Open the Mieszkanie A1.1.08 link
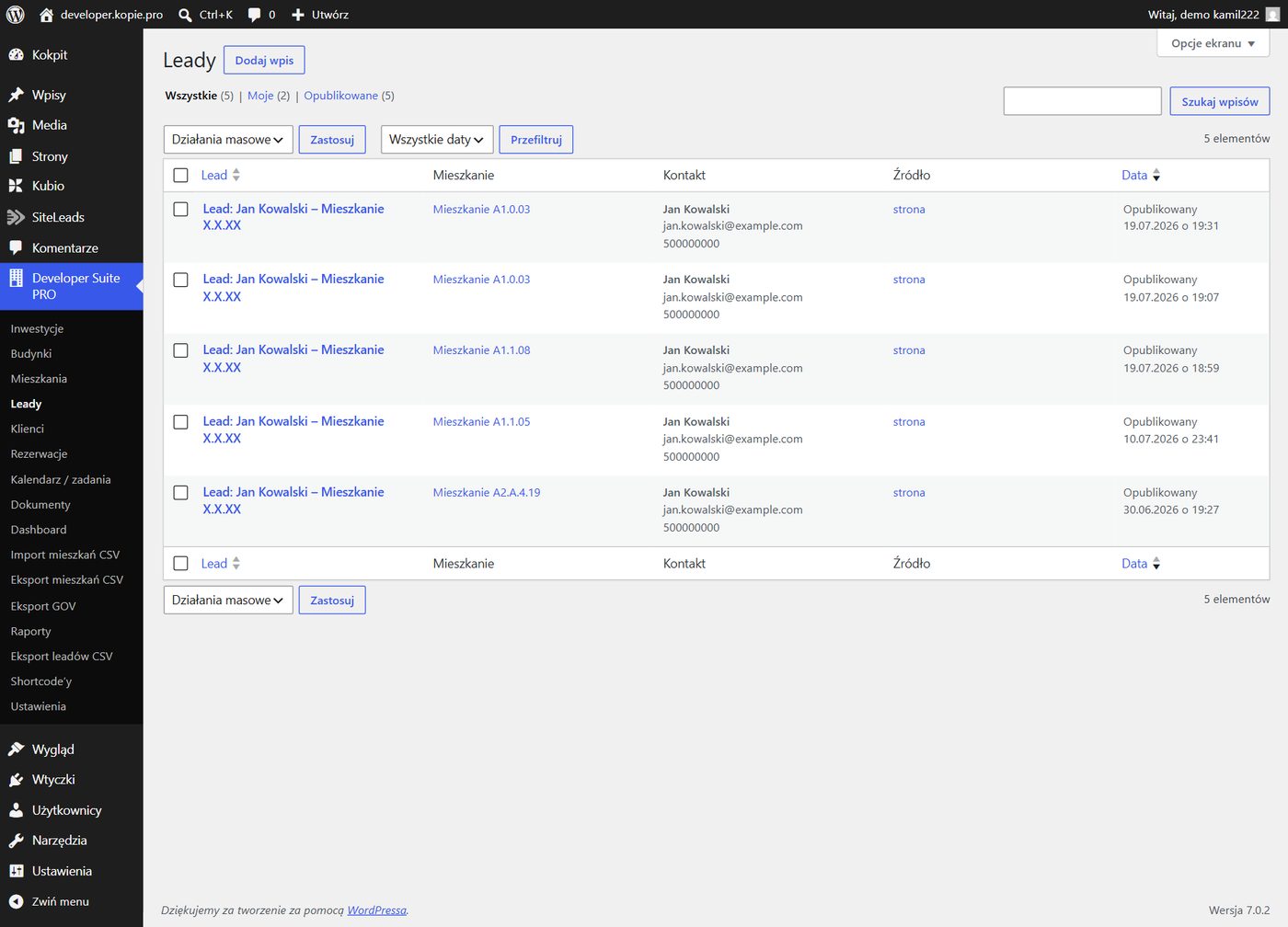Viewport: 1288px width, 927px height. (x=481, y=350)
